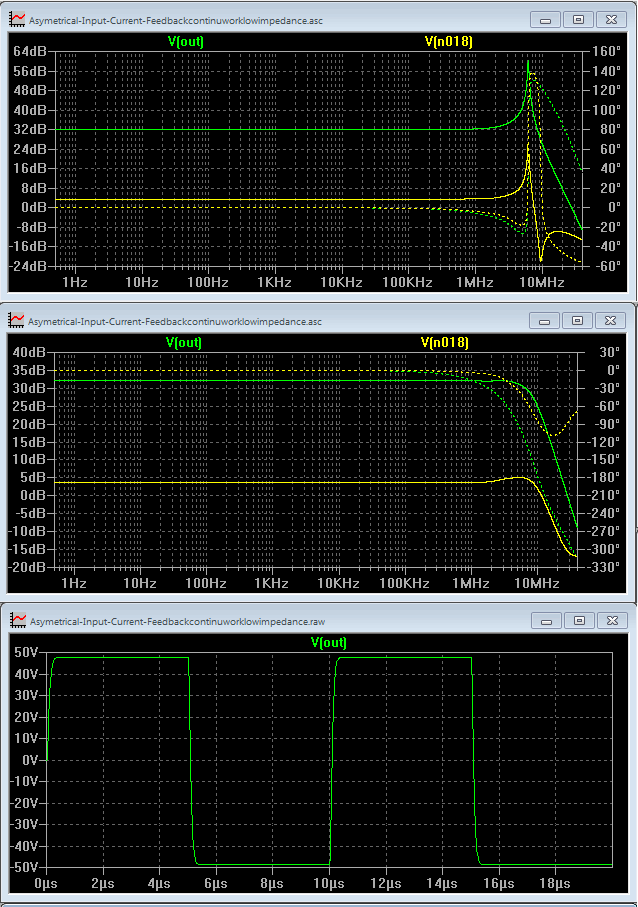Click the 18µs time label in transient plot

point(554,884)
